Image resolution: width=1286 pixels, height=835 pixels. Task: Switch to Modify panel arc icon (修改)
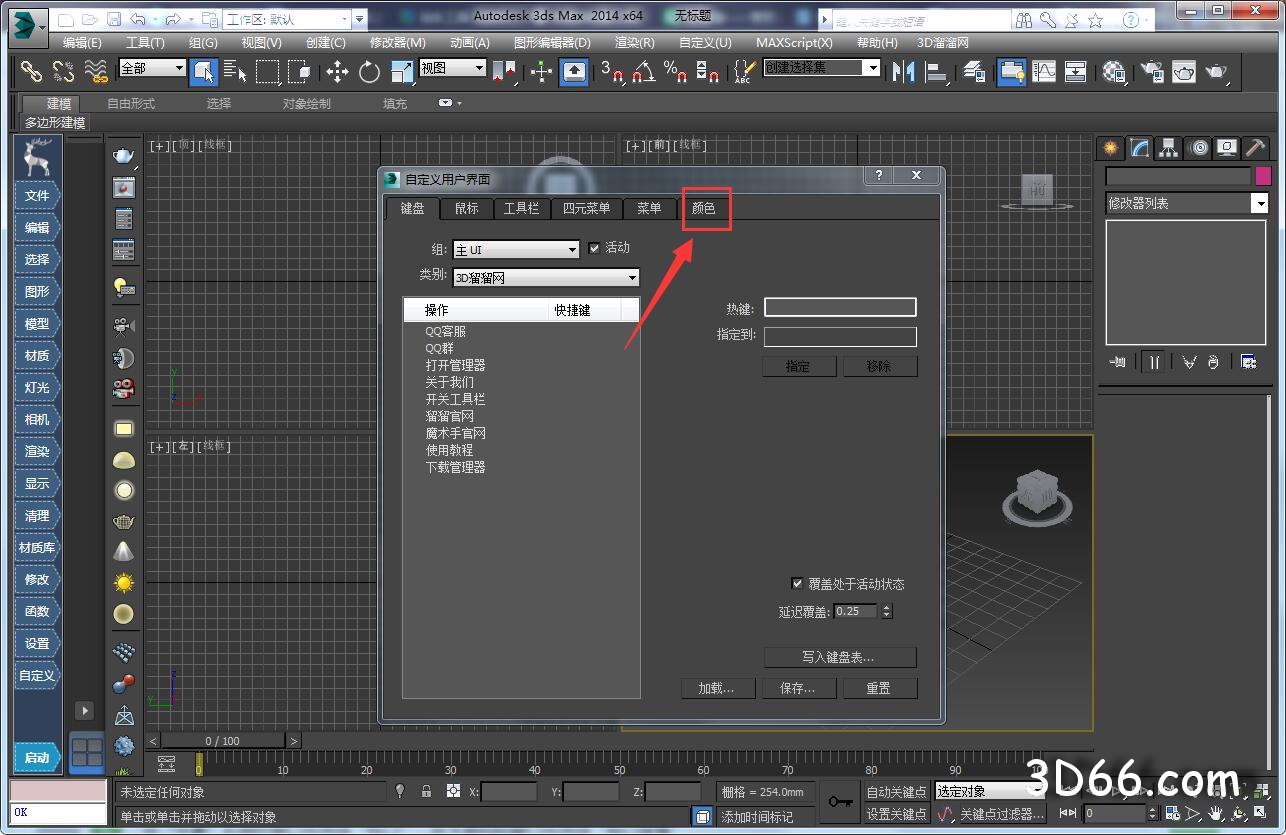tap(1140, 148)
